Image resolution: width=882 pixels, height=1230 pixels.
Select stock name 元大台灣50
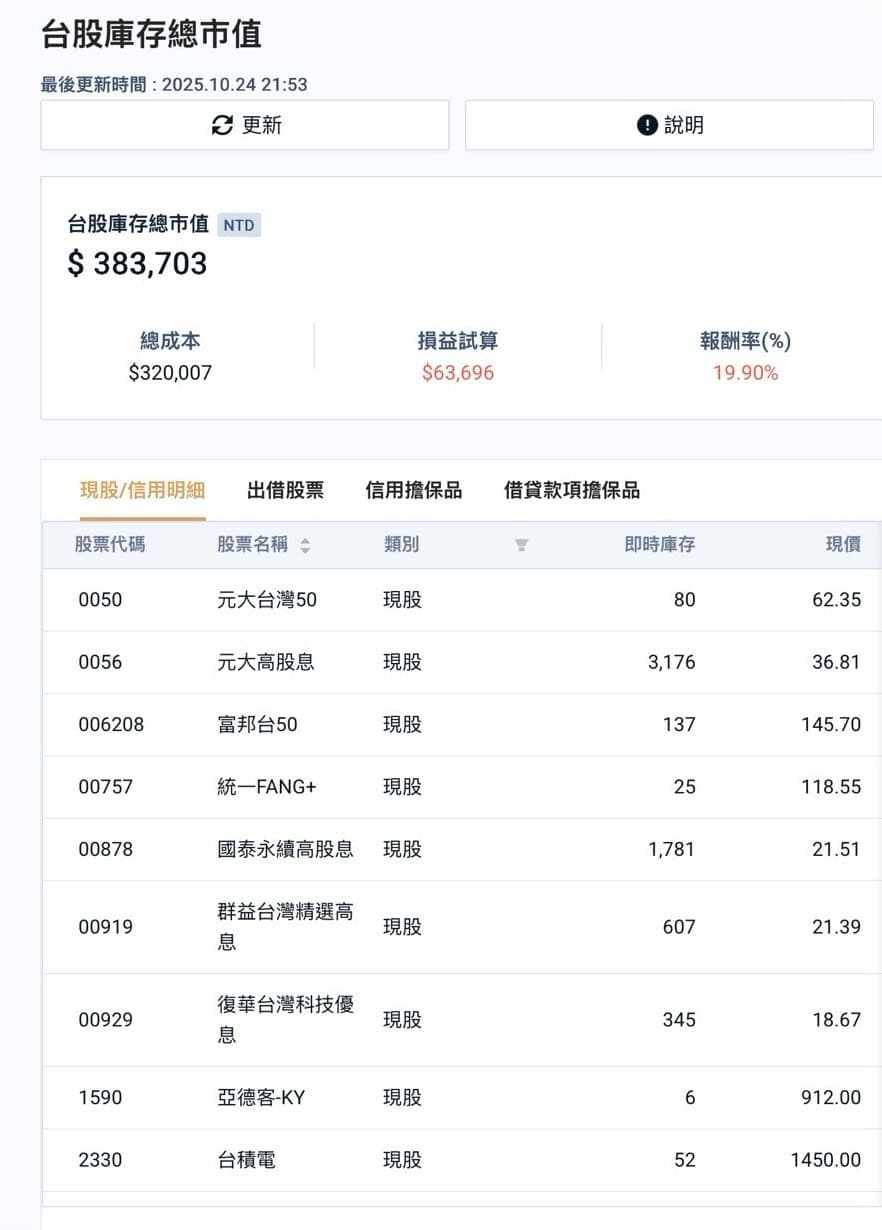(x=267, y=600)
